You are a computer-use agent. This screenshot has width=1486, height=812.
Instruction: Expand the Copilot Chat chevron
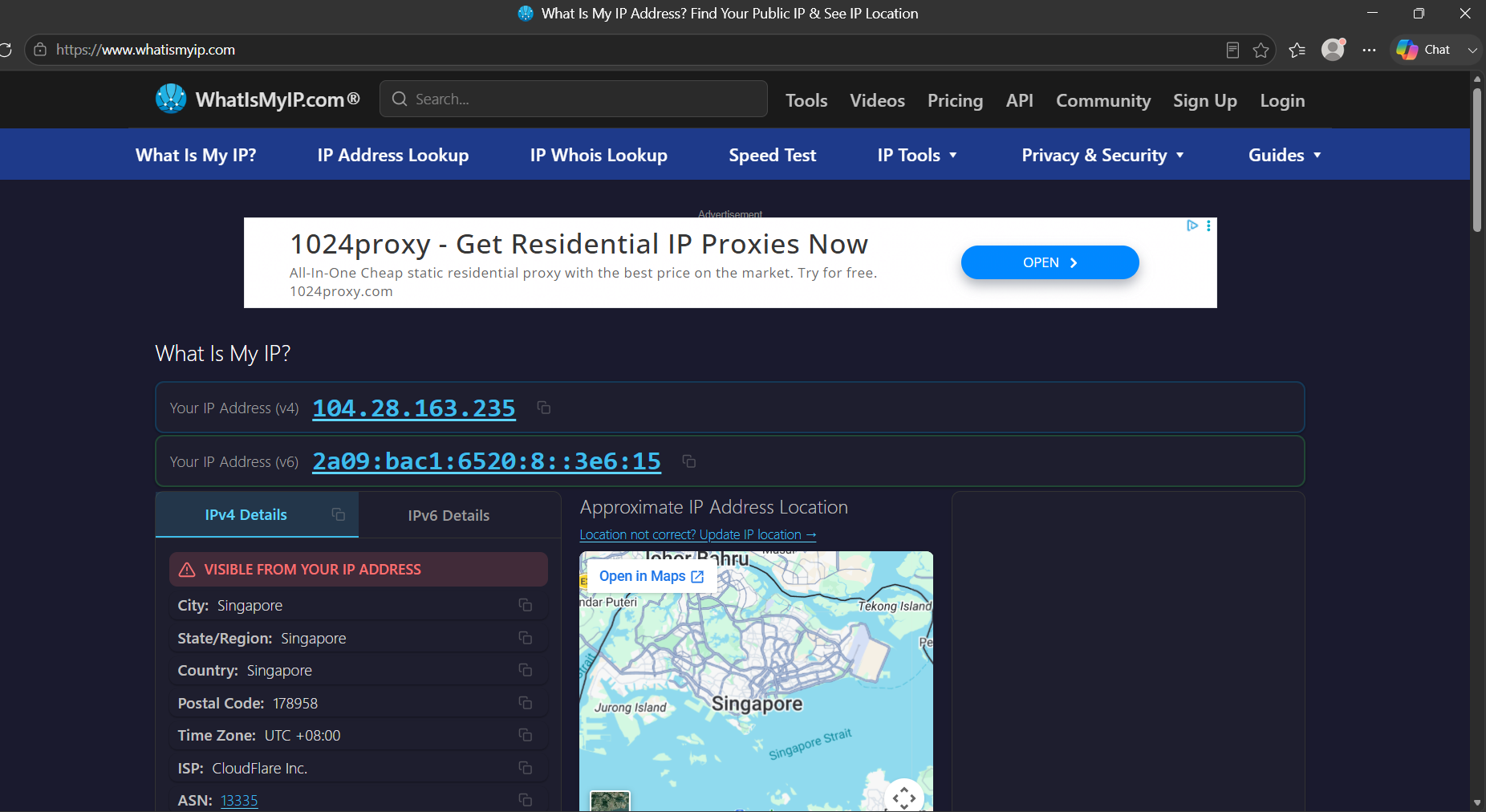tap(1472, 50)
